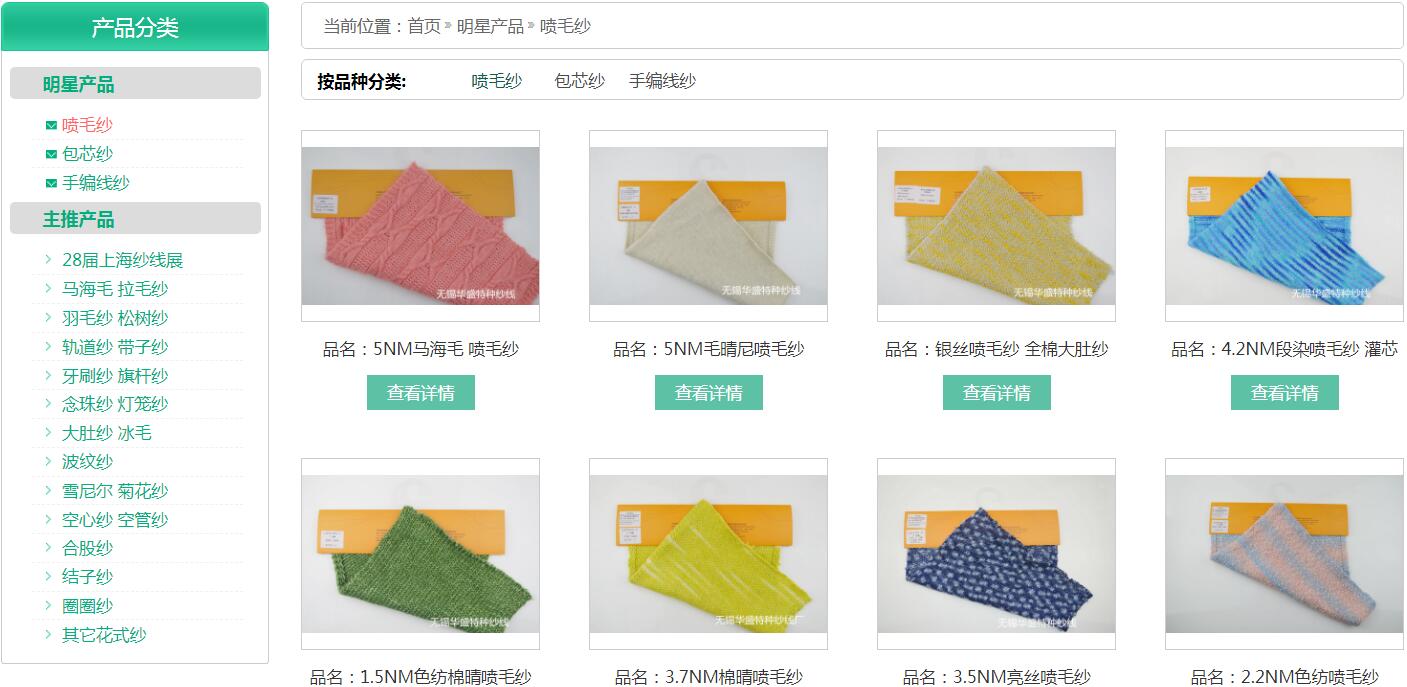Viewport: 1407px width, 687px height.
Task: Click the envelope icon beside 手编线纱
Action: 51,183
